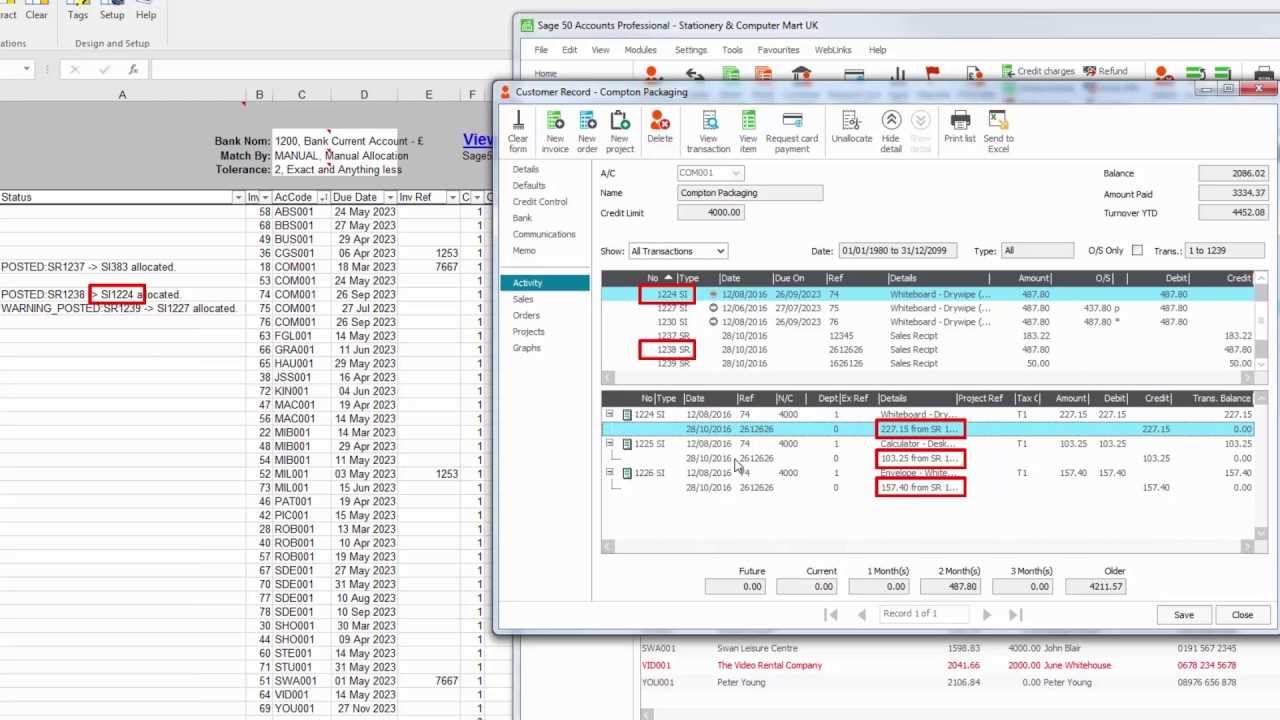Image resolution: width=1280 pixels, height=720 pixels.
Task: Open the Inv Ref column filter dropdown
Action: coord(452,197)
